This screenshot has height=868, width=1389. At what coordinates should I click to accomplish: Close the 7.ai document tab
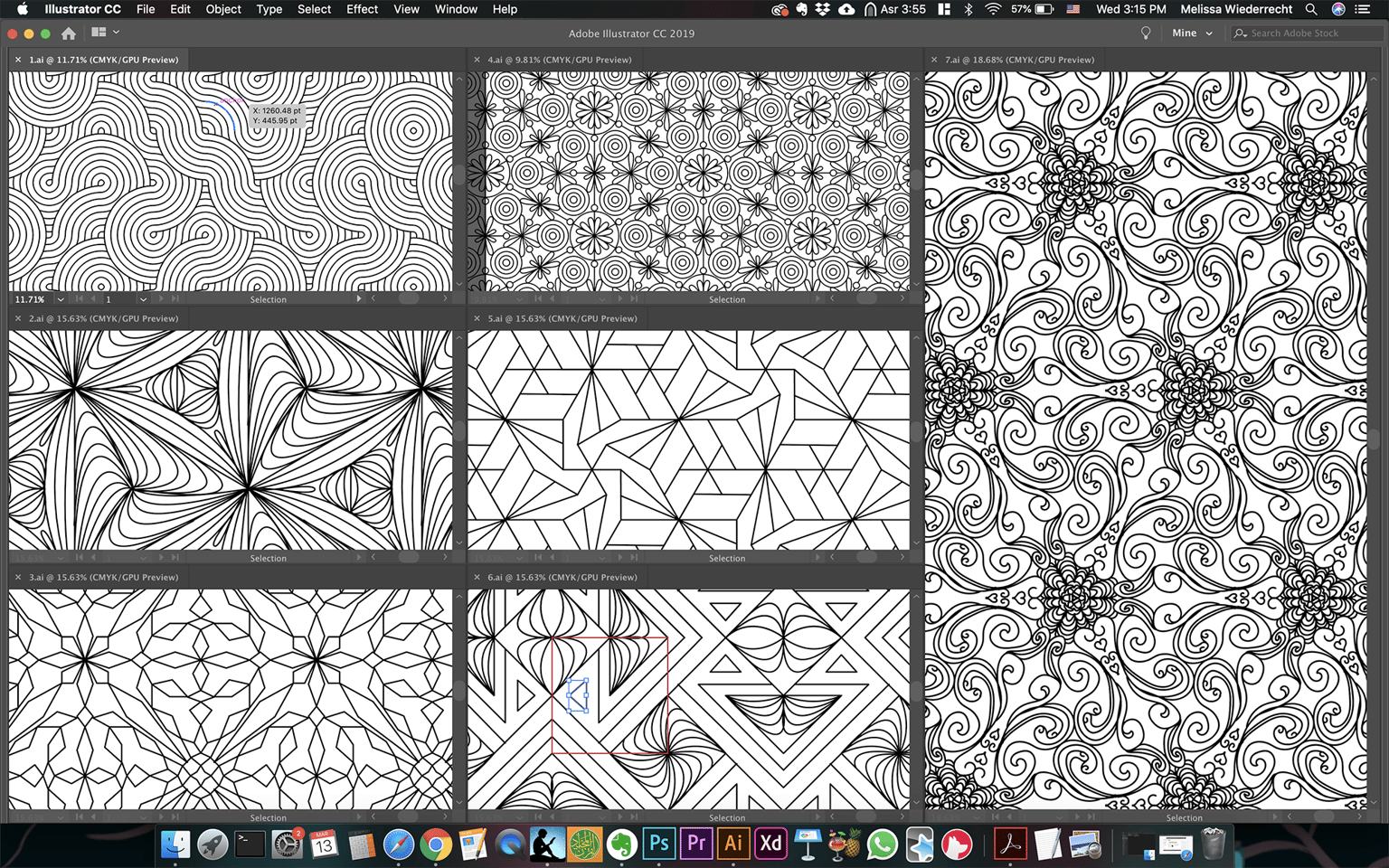coord(934,60)
